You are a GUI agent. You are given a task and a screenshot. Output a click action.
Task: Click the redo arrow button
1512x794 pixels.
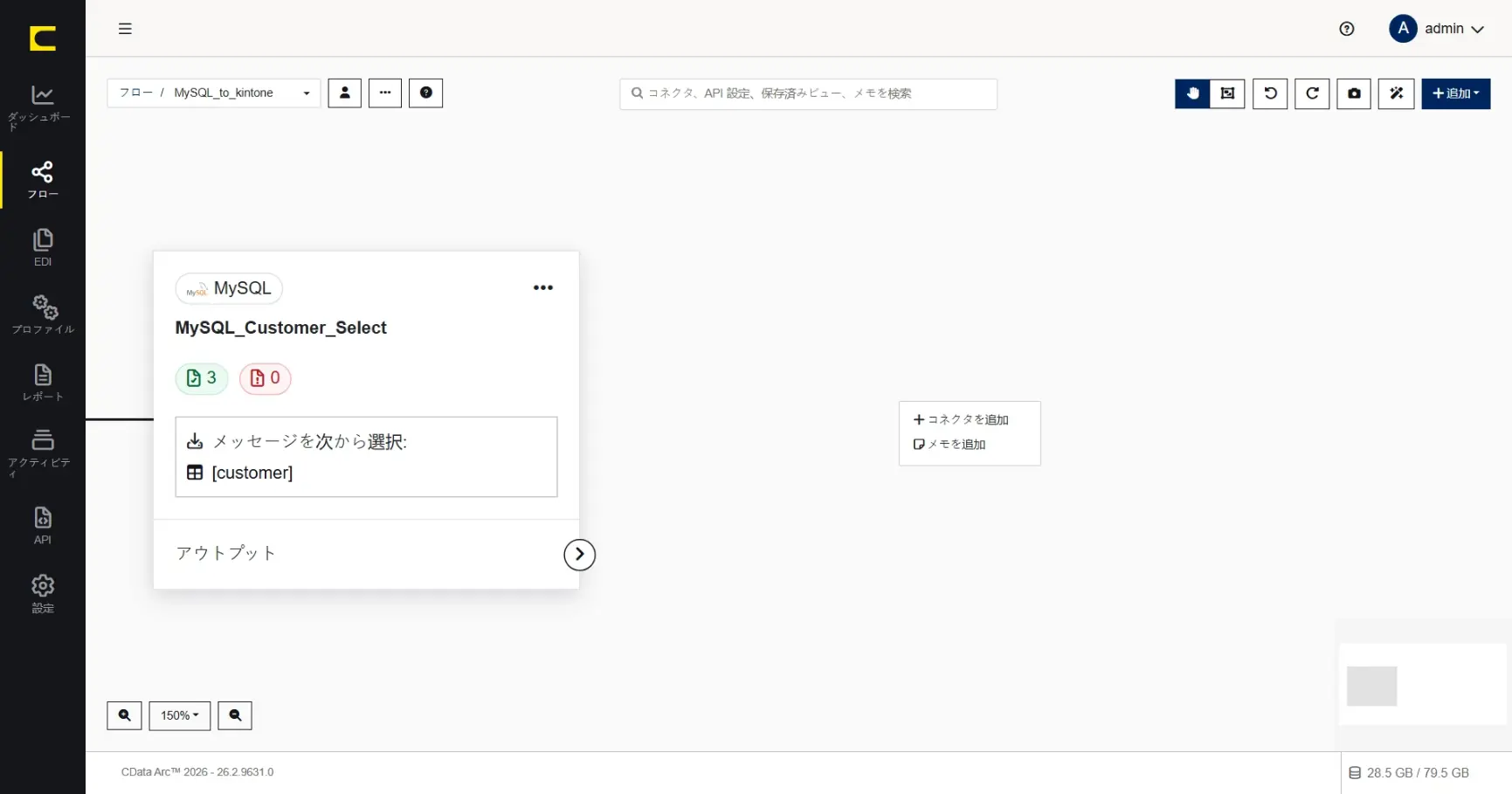pyautogui.click(x=1312, y=93)
